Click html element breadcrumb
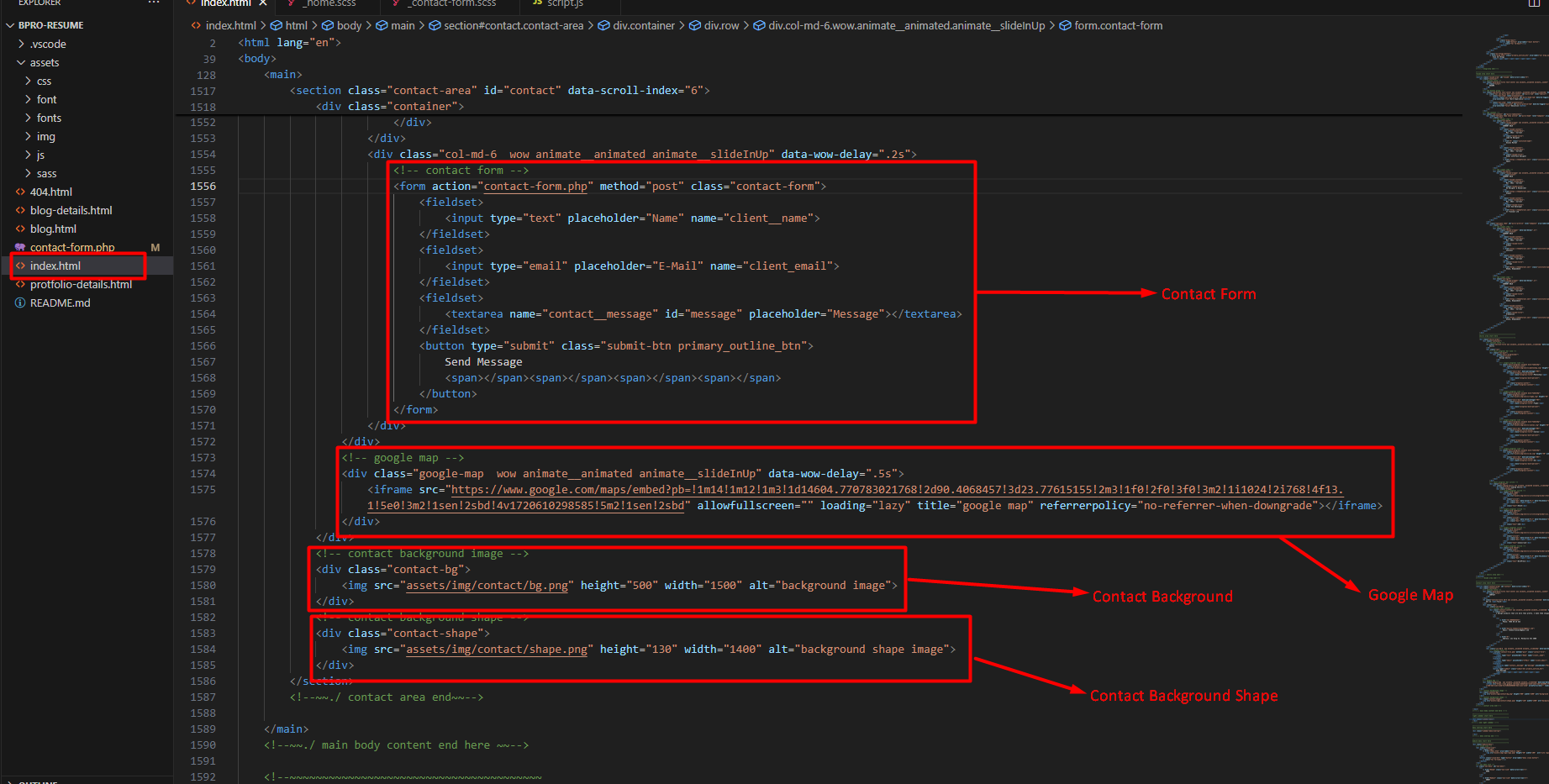Viewport: 1549px width, 784px height. 289,25
